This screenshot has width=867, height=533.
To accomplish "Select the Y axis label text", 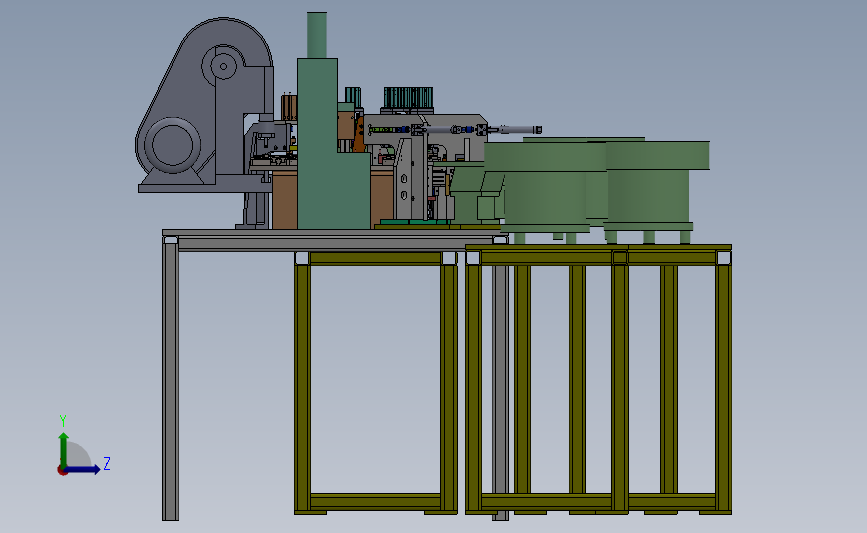I will (x=63, y=421).
